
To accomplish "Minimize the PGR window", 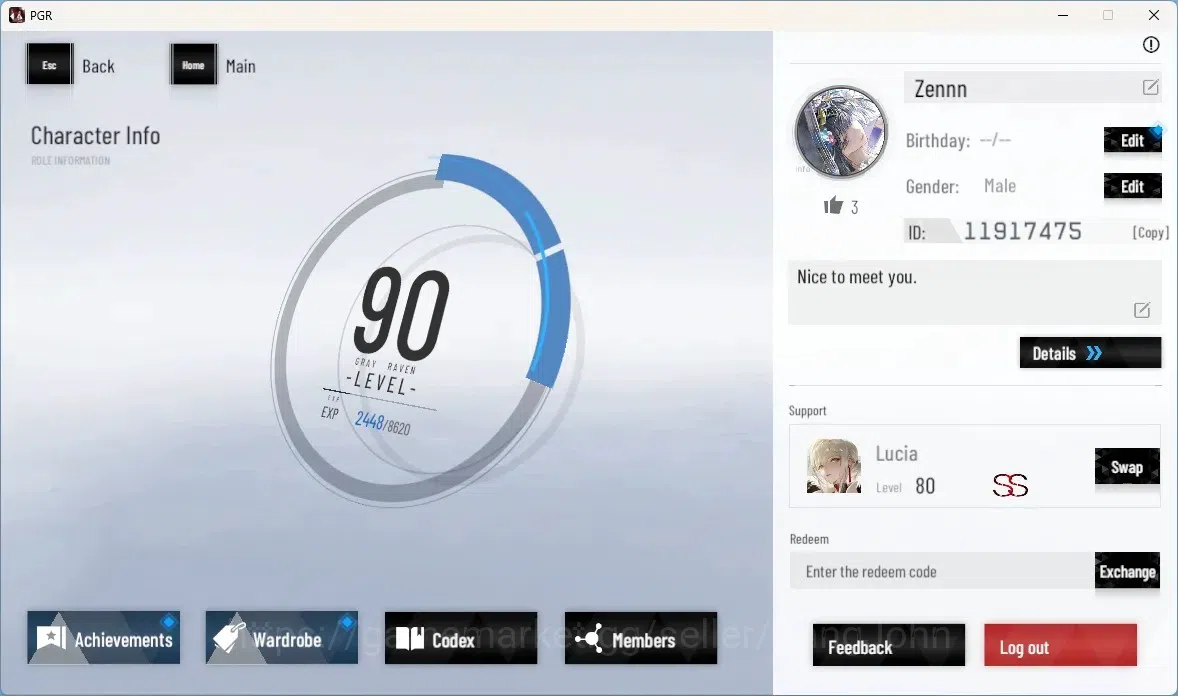I will [1062, 15].
